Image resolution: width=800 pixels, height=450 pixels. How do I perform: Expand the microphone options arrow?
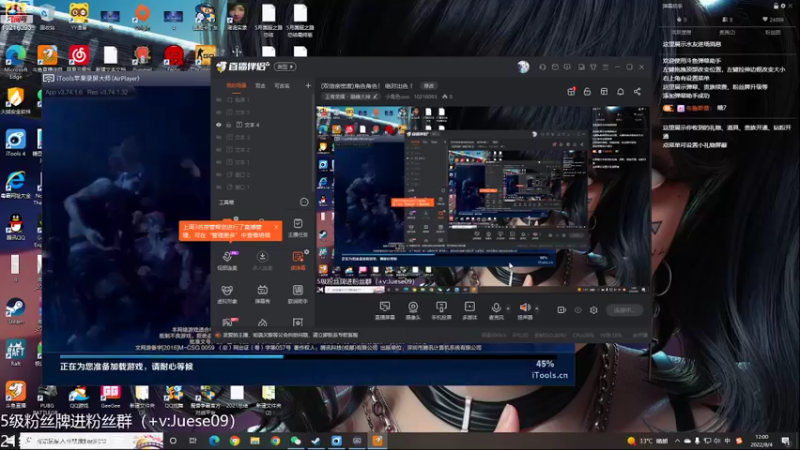pos(508,309)
